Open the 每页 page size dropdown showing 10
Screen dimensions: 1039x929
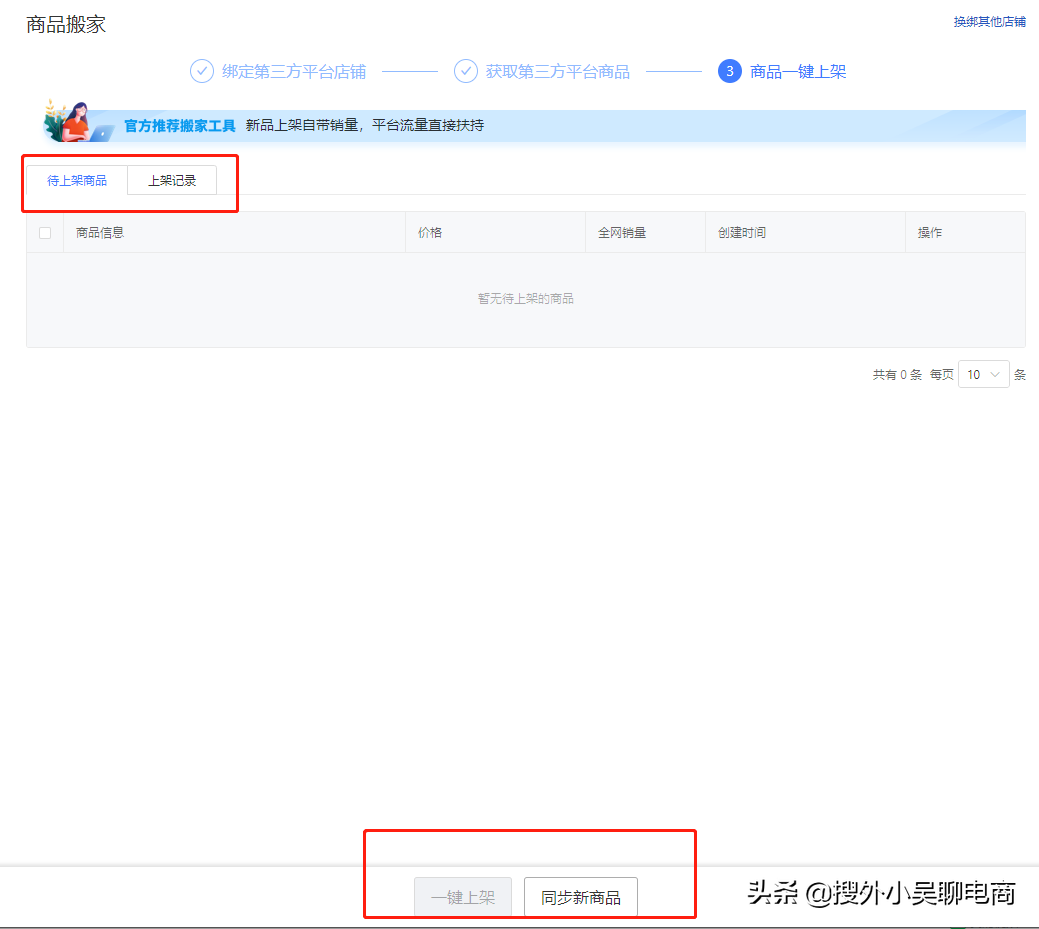point(983,373)
